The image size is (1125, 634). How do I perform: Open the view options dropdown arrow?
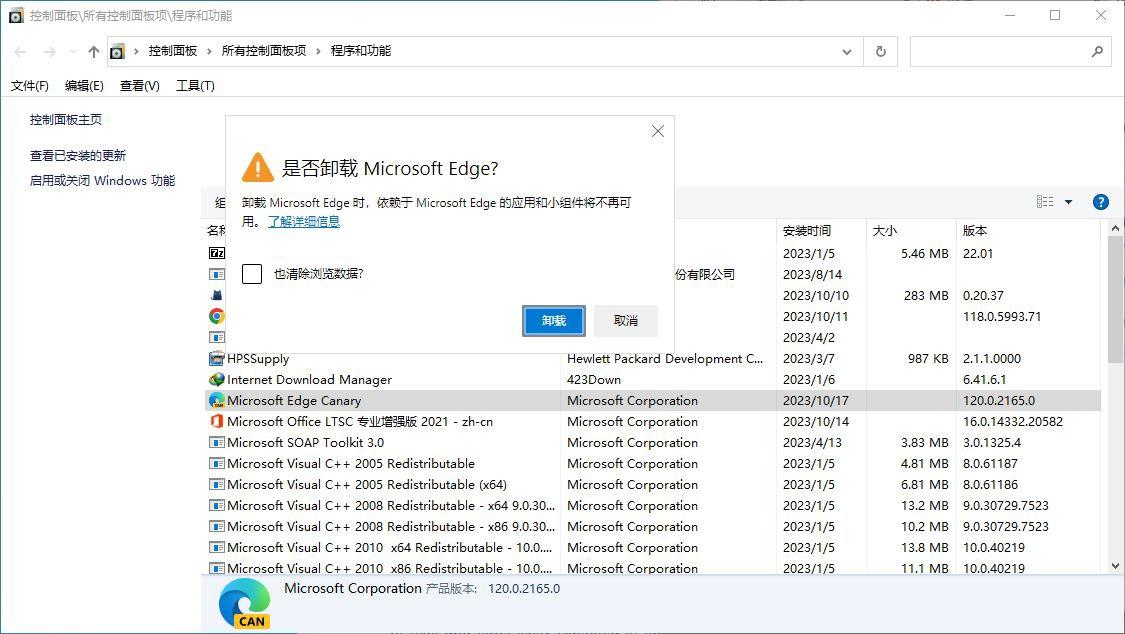pyautogui.click(x=1068, y=202)
